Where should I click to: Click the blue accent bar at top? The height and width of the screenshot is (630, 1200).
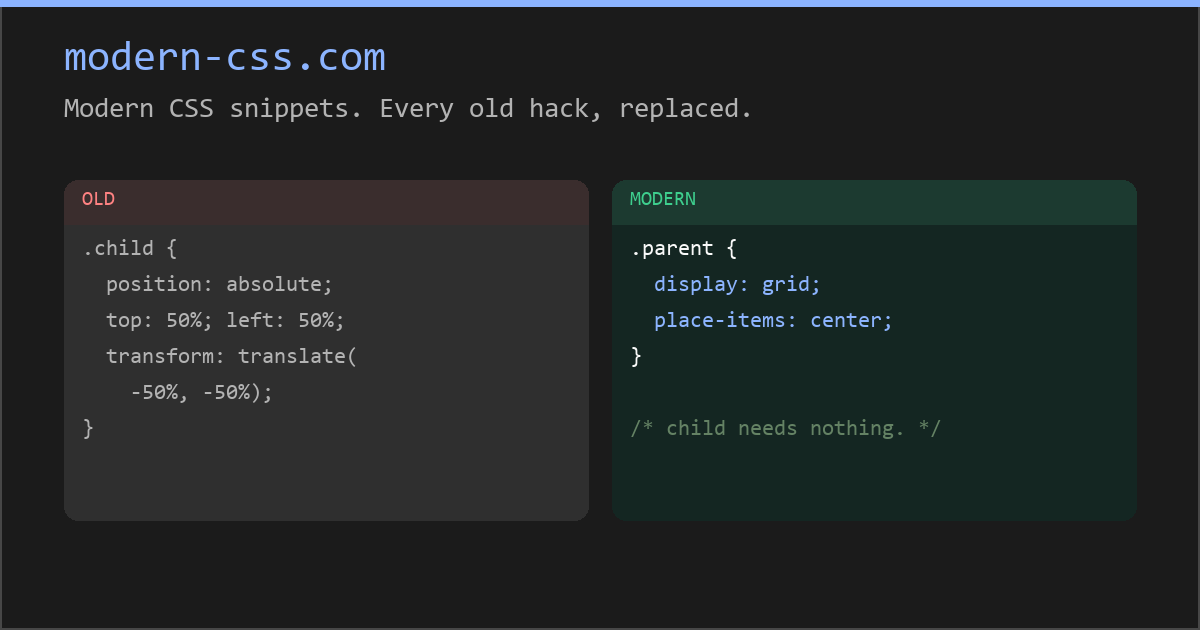point(600,3)
